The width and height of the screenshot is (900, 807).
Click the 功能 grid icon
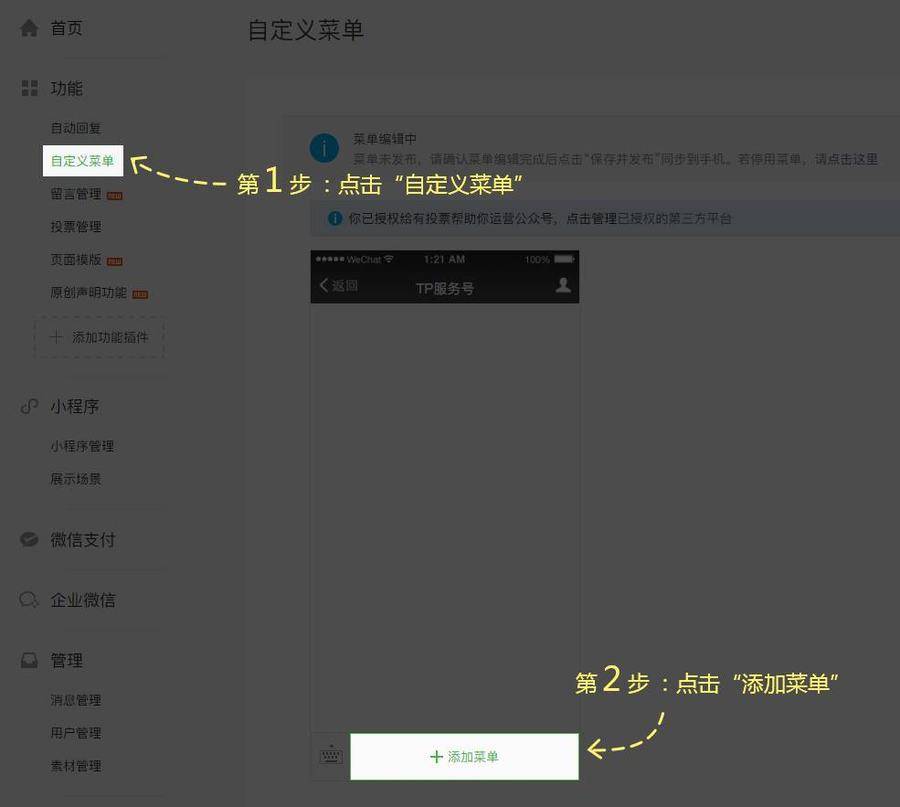tap(29, 88)
